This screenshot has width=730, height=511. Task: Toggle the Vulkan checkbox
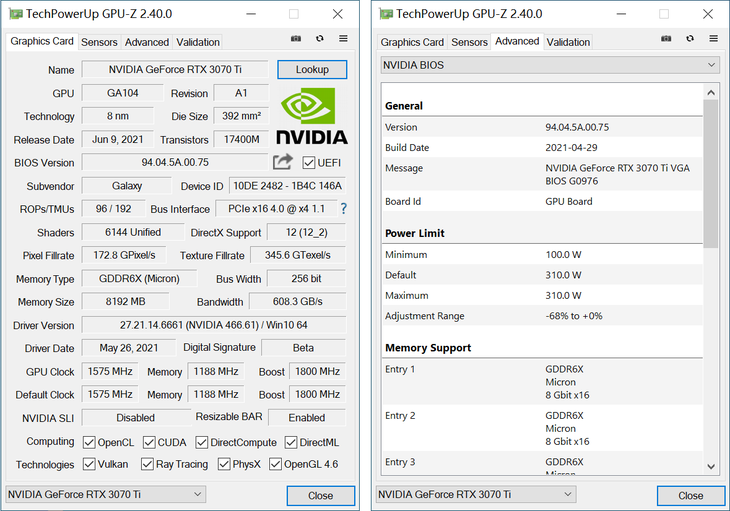[89, 464]
